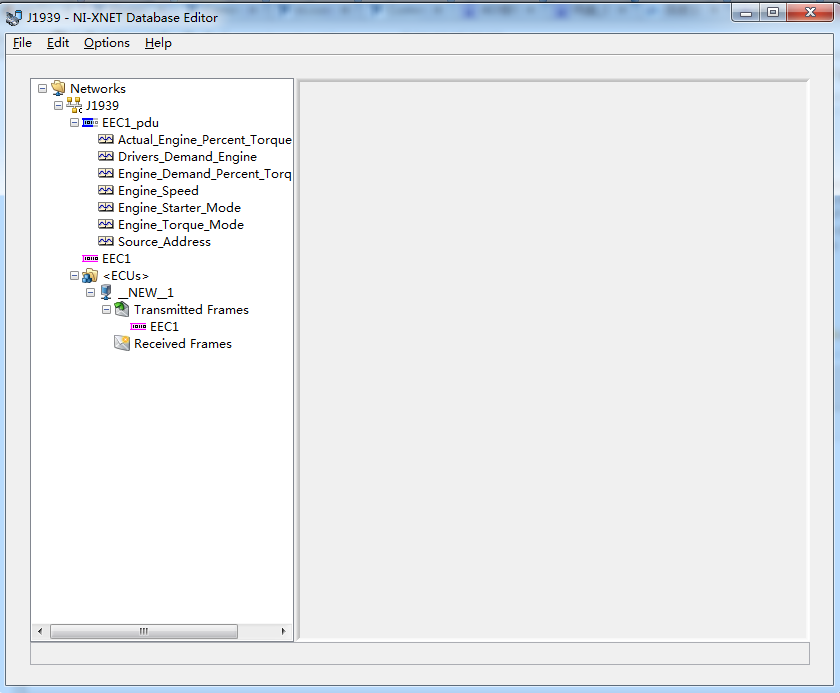This screenshot has height=693, width=840.
Task: Click the __NEW__1 ECU device icon
Action: [106, 292]
